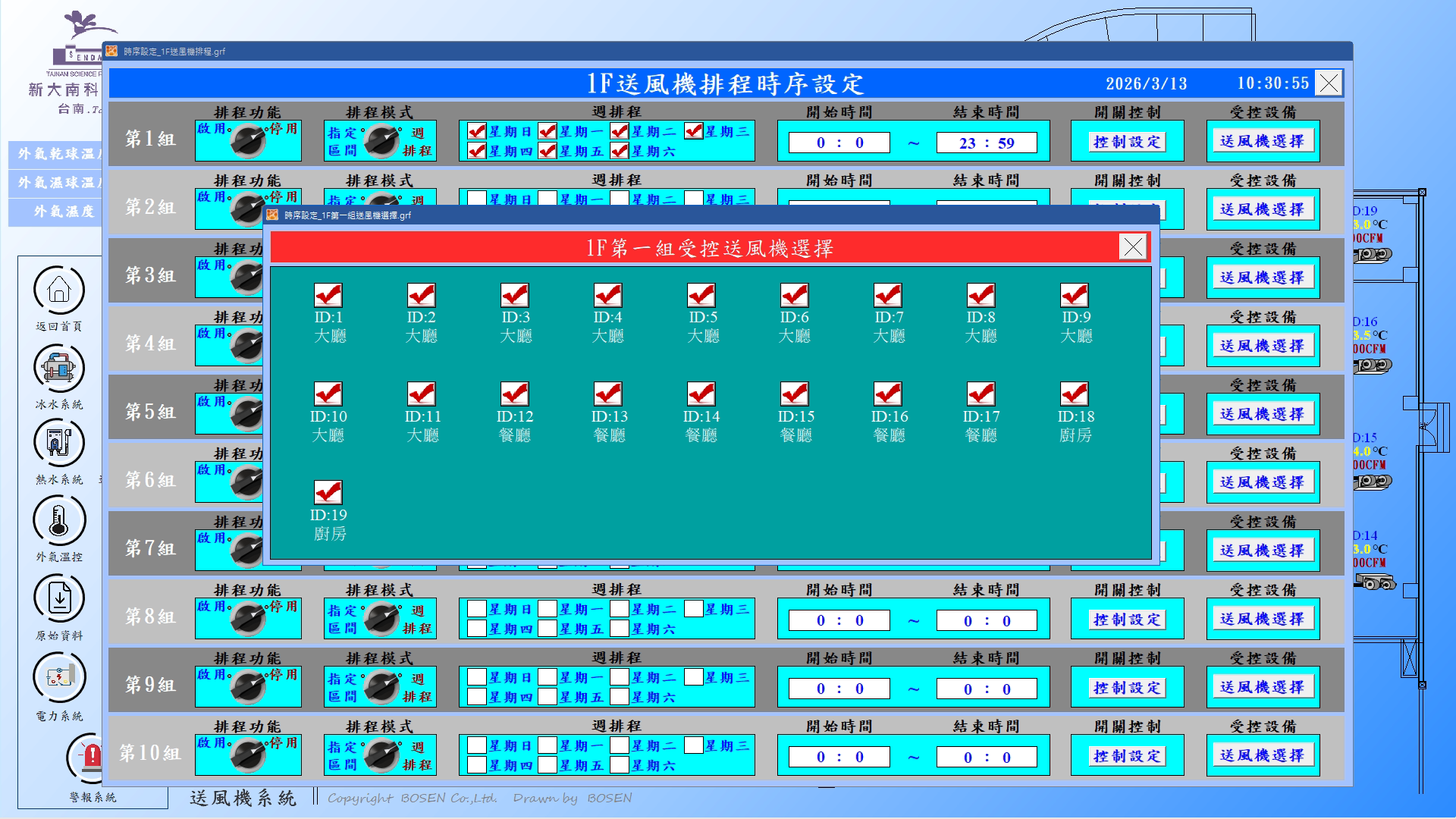Click Group 10's 送風機選擇 button
Image resolution: width=1456 pixels, height=819 pixels.
pyautogui.click(x=1263, y=755)
